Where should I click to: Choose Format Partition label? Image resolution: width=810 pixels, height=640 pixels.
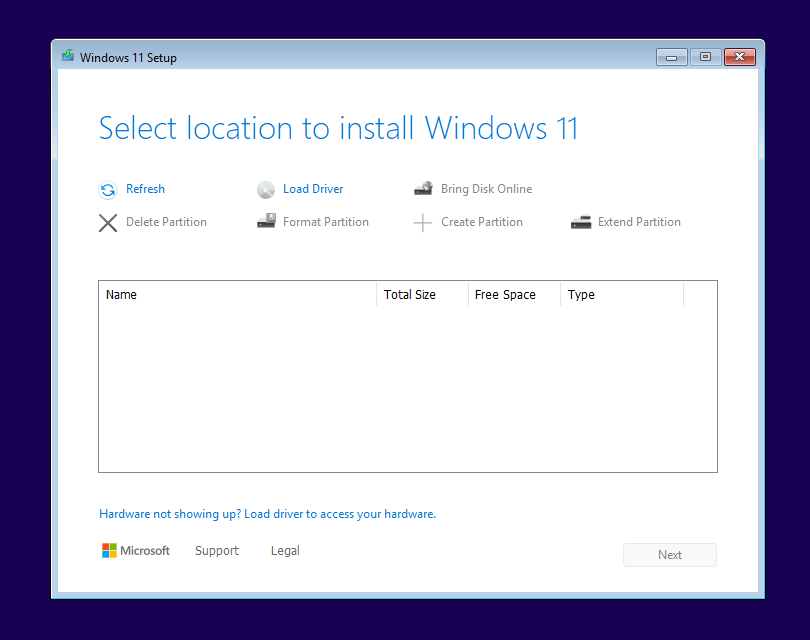[x=325, y=222]
